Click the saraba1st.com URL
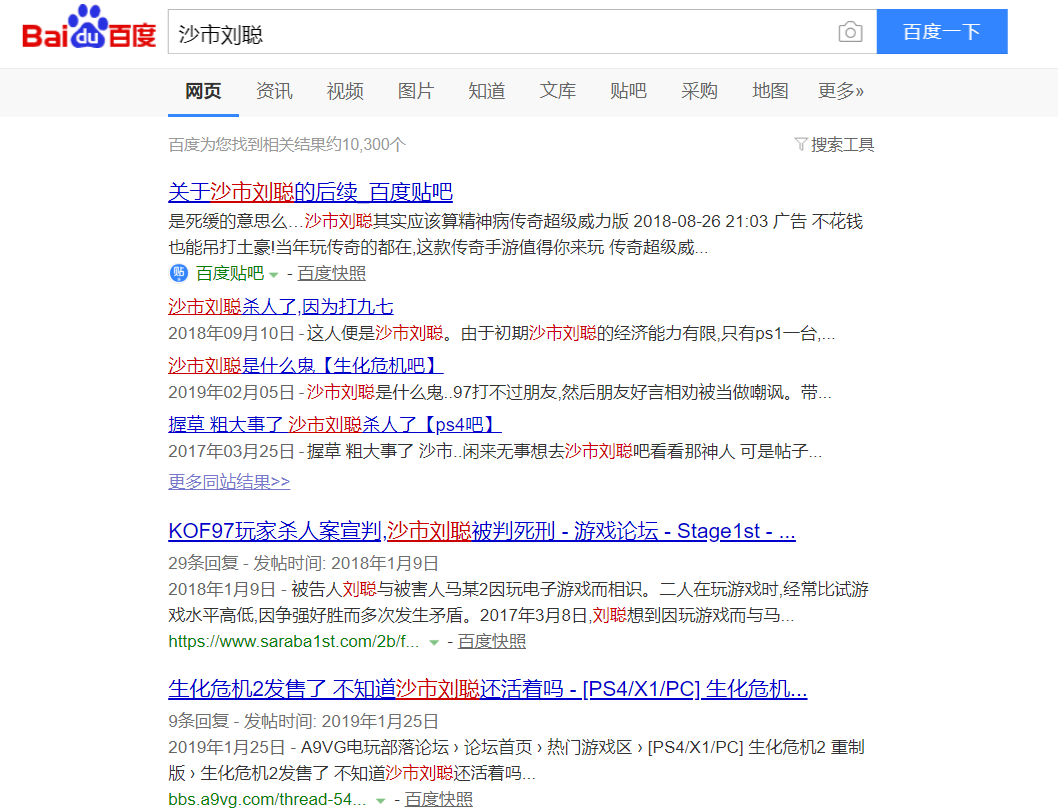This screenshot has width=1058, height=808. [x=294, y=641]
